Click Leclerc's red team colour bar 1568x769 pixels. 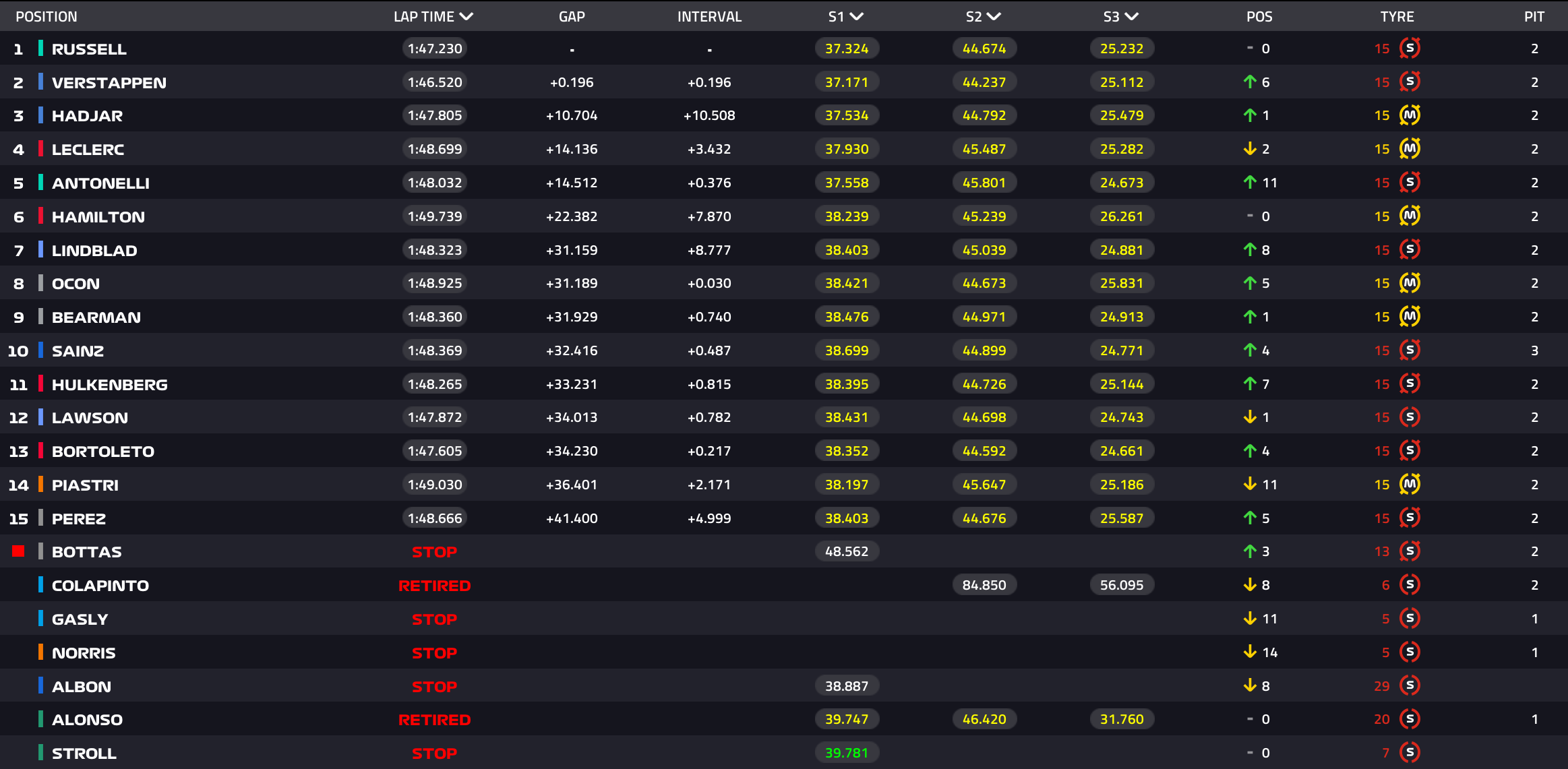tap(40, 149)
